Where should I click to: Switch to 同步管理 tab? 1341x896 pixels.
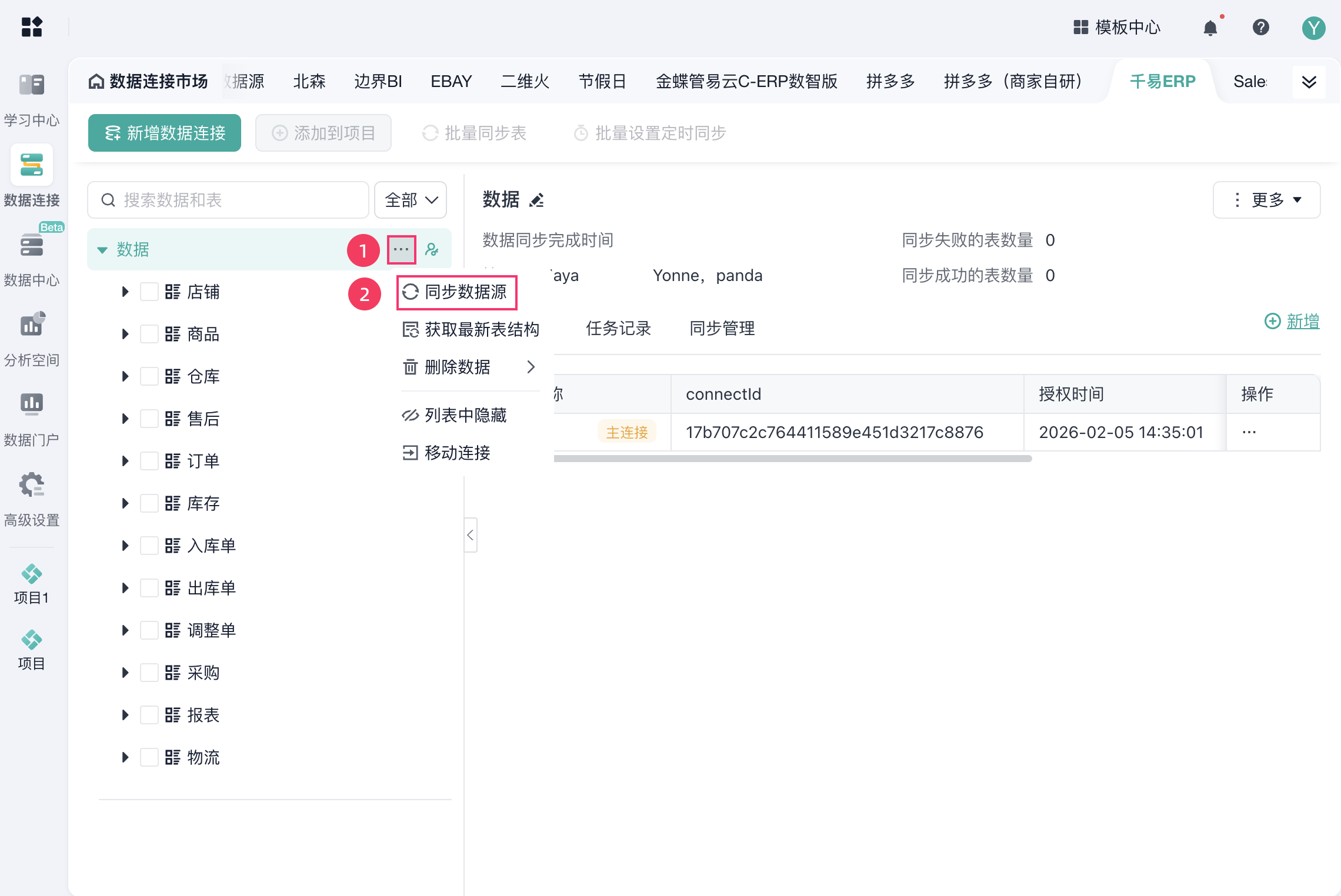[722, 328]
